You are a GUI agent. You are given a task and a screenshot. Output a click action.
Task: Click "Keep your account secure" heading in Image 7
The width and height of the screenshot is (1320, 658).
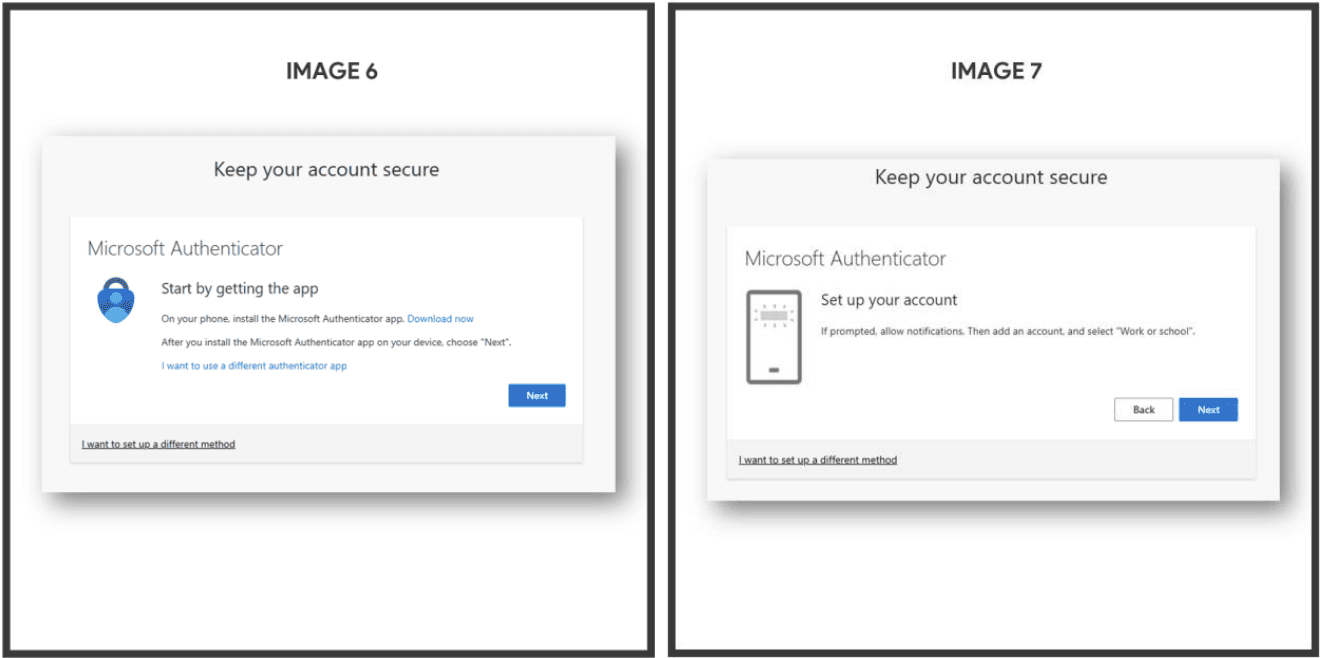[x=991, y=177]
